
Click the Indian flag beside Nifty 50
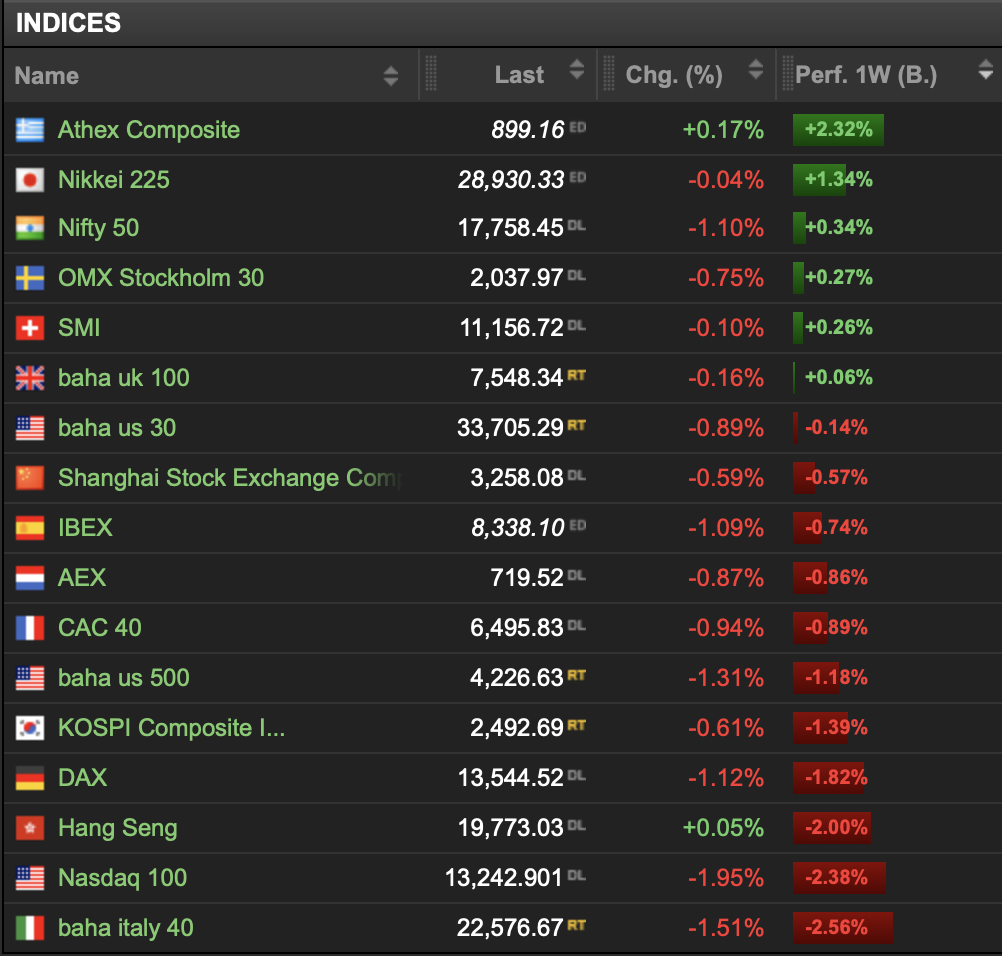(x=30, y=228)
